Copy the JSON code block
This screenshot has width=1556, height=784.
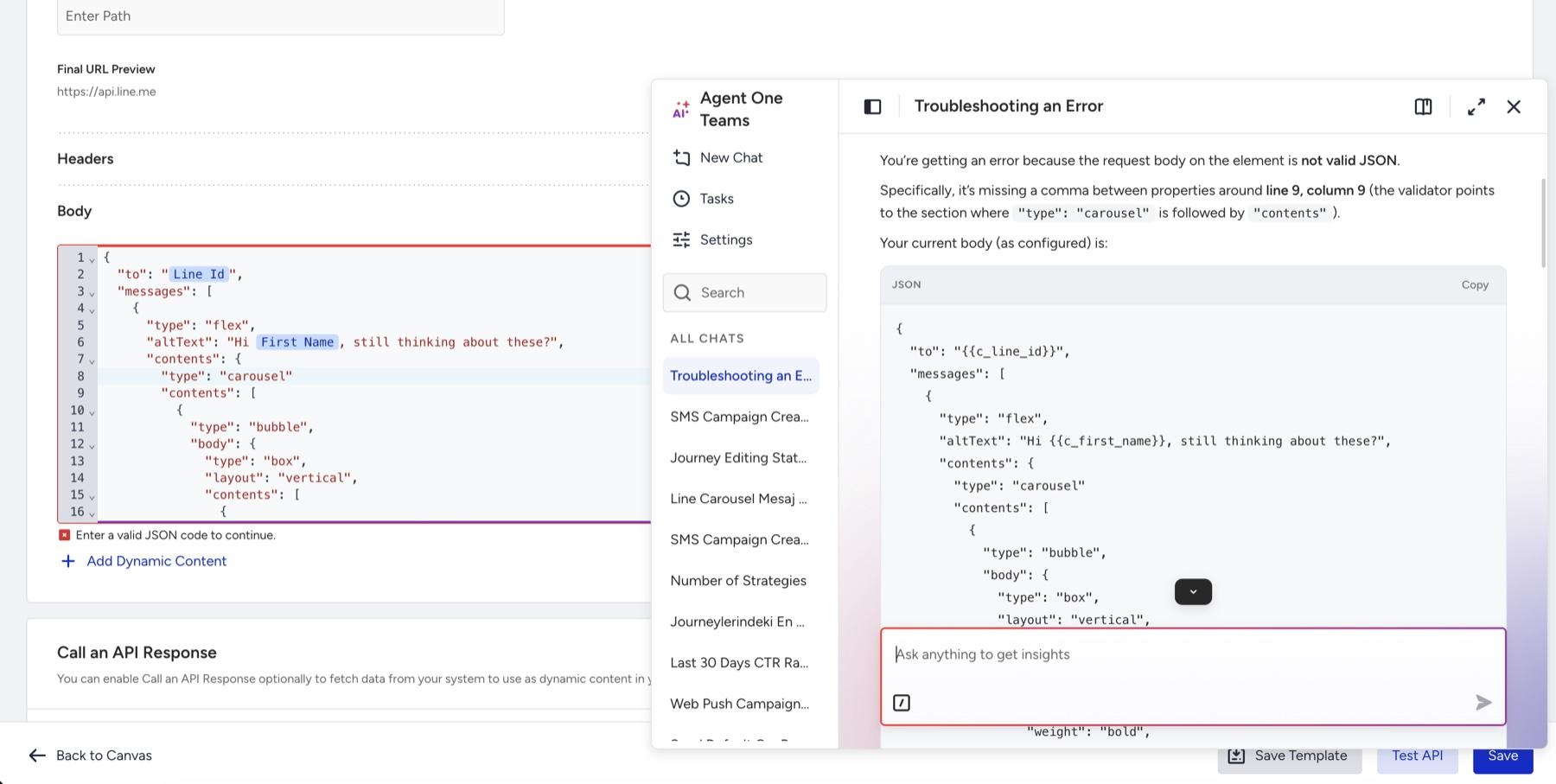coord(1475,284)
